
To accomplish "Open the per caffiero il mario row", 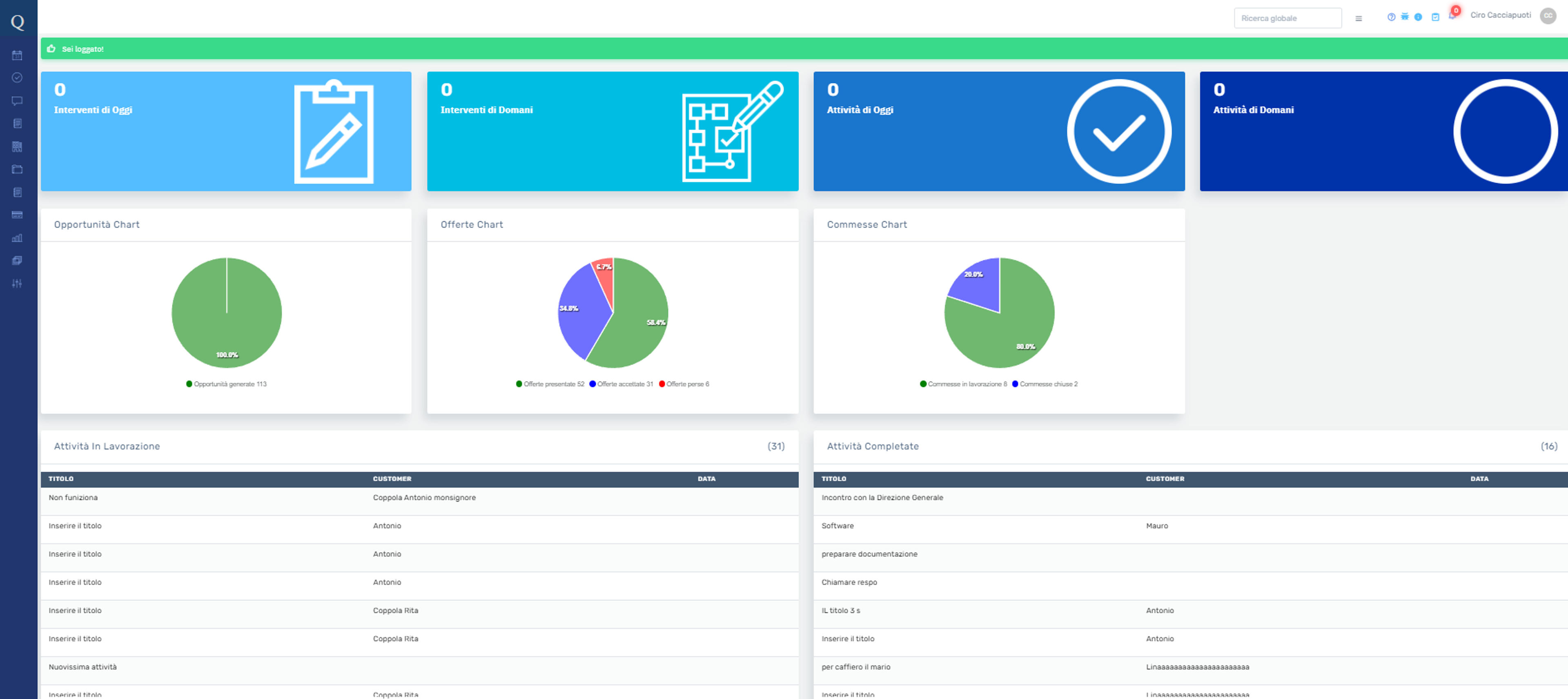I will click(1191, 671).
